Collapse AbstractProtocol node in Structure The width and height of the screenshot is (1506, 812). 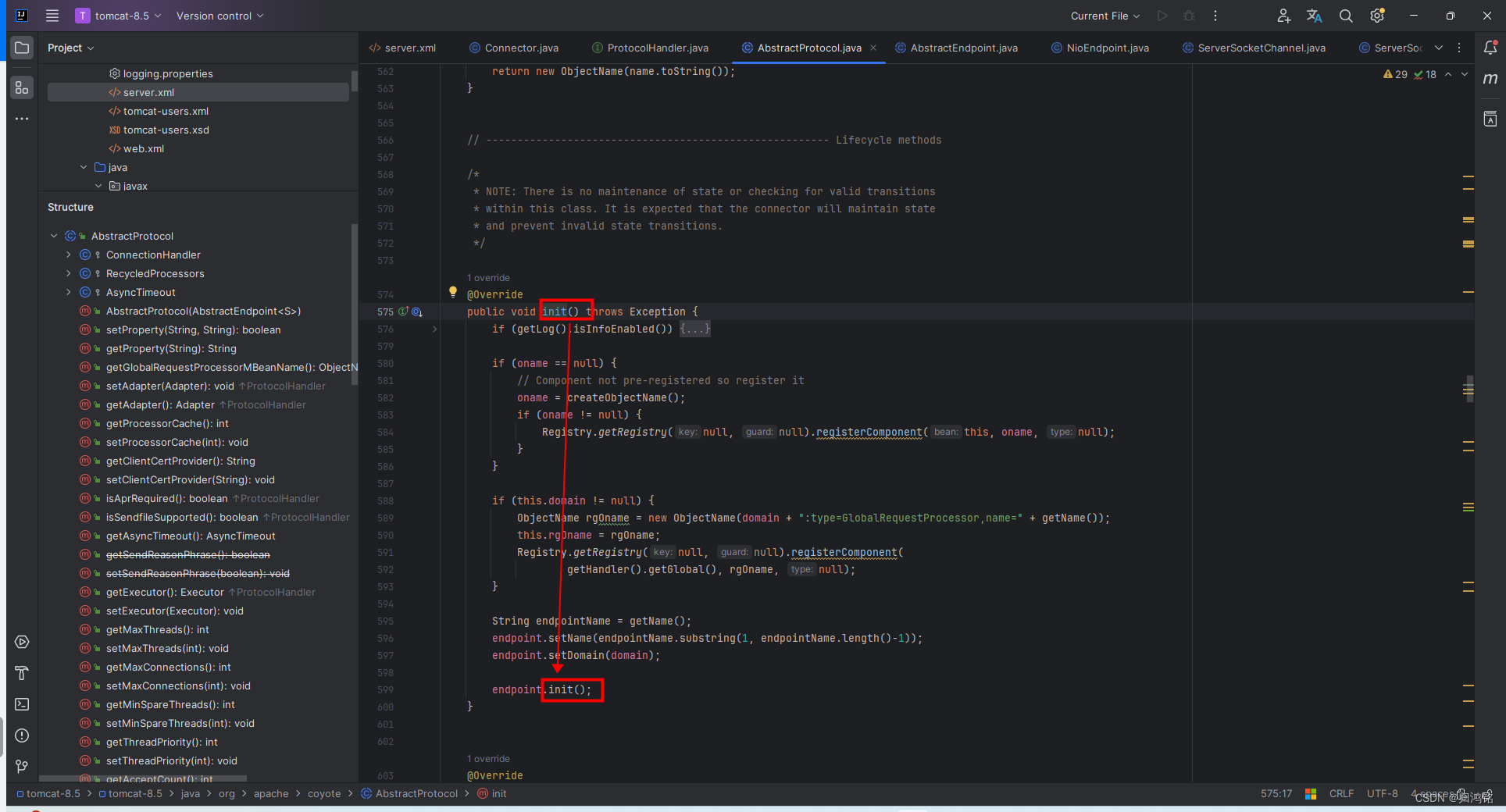click(54, 236)
